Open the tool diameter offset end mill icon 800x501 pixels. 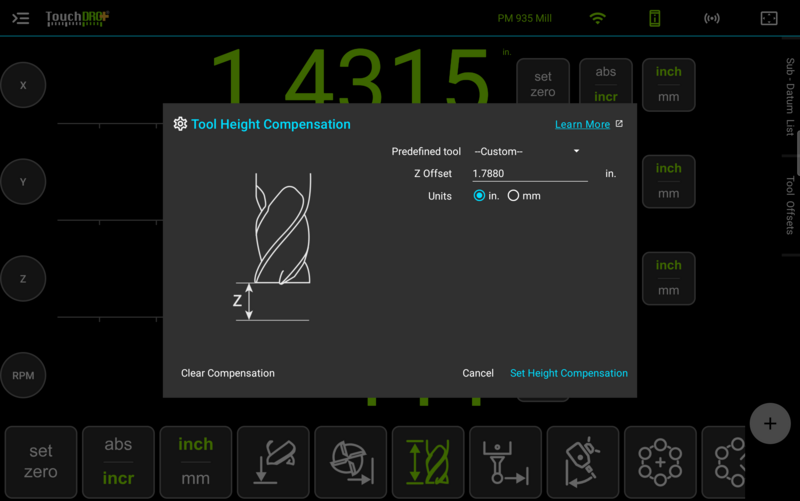[351, 462]
